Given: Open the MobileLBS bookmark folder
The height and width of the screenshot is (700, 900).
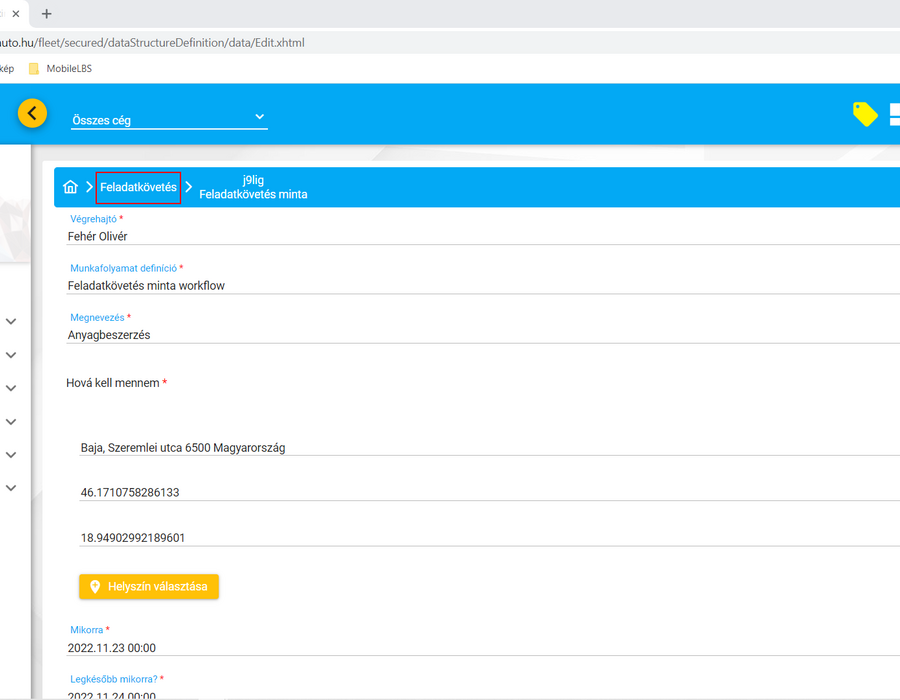Looking at the screenshot, I should 60,69.
